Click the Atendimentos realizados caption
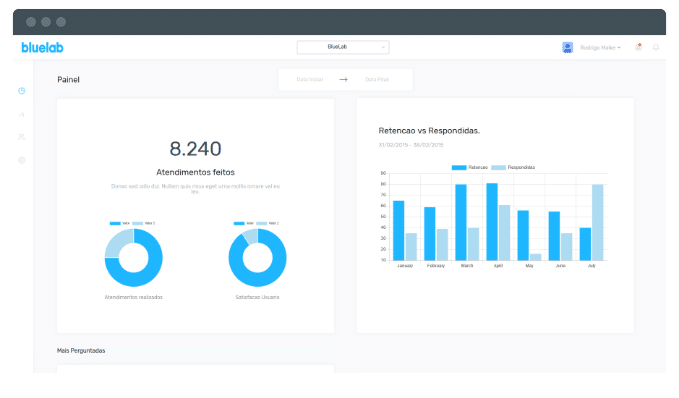Screen dimensions: 679x398 pos(134,297)
